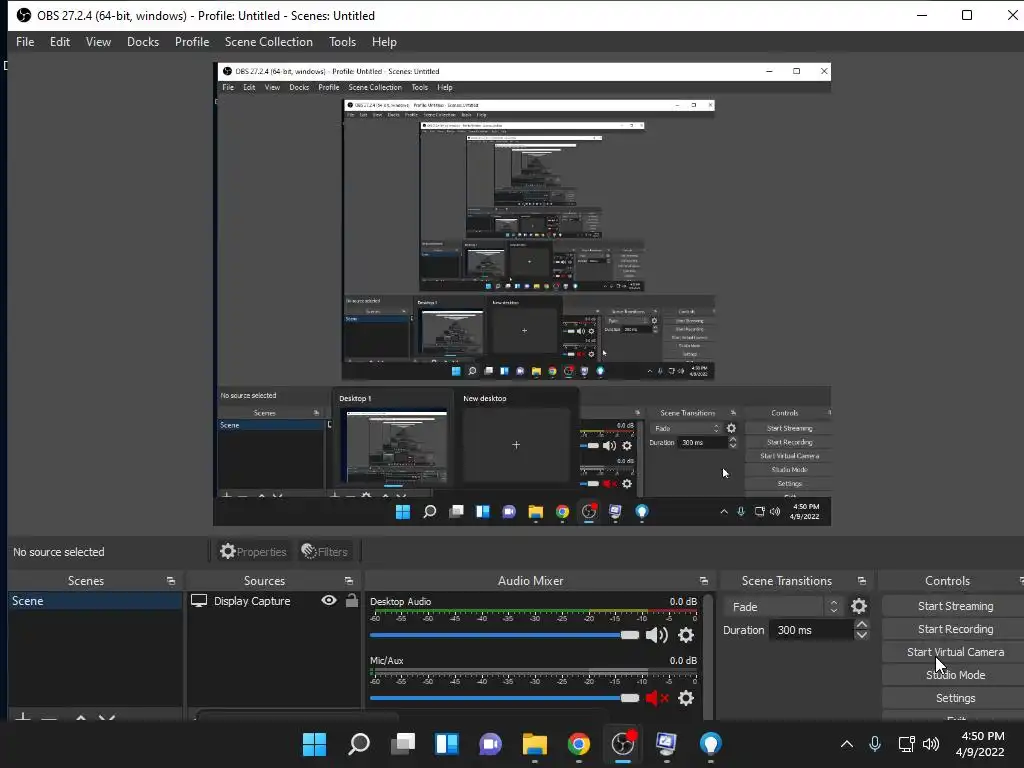Click Start Virtual Camera
This screenshot has width=1024, height=768.
[x=955, y=652]
